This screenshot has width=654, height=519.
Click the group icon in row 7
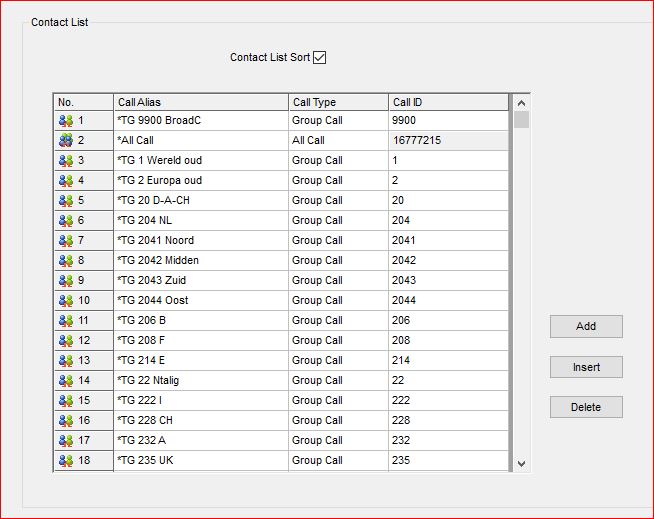pos(66,241)
